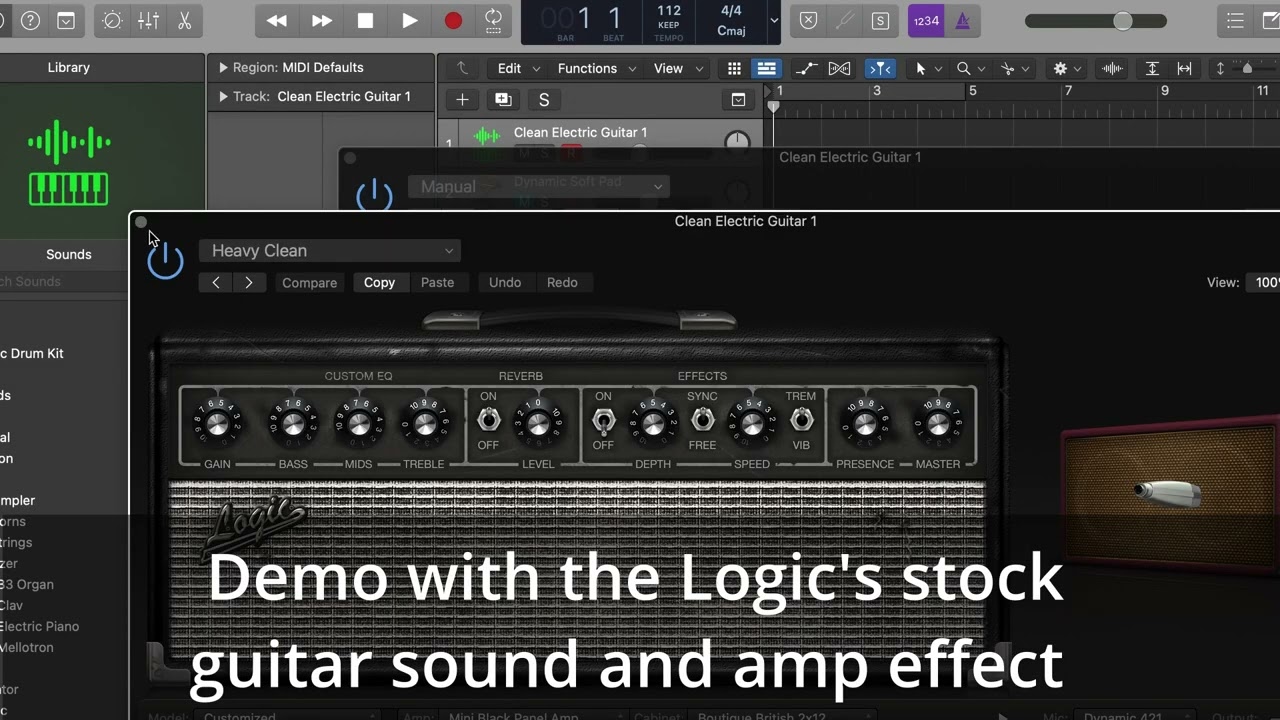Viewport: 1280px width, 720px height.
Task: Click the Compare button
Action: 309,283
